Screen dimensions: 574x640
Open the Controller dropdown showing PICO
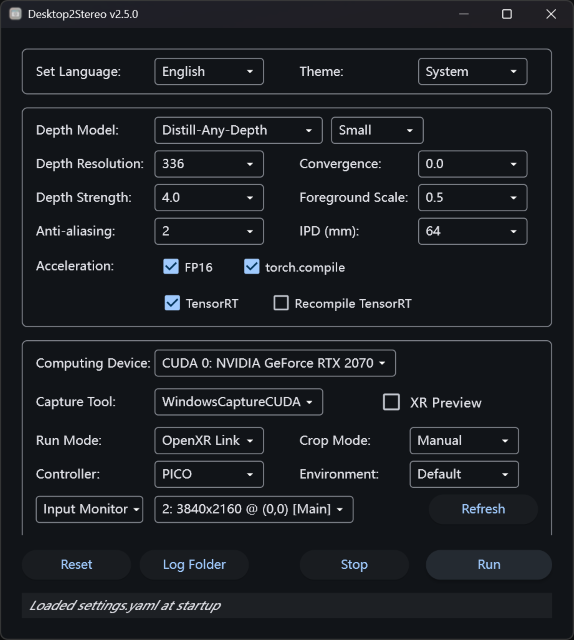[209, 474]
